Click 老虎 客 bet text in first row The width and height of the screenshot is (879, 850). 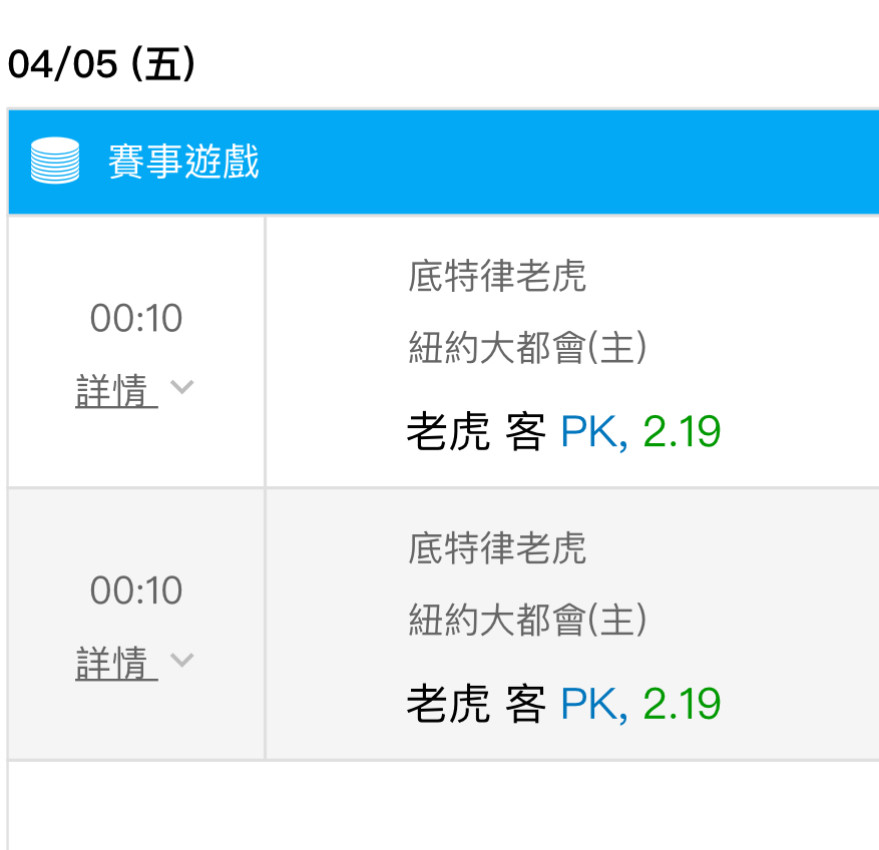point(476,431)
